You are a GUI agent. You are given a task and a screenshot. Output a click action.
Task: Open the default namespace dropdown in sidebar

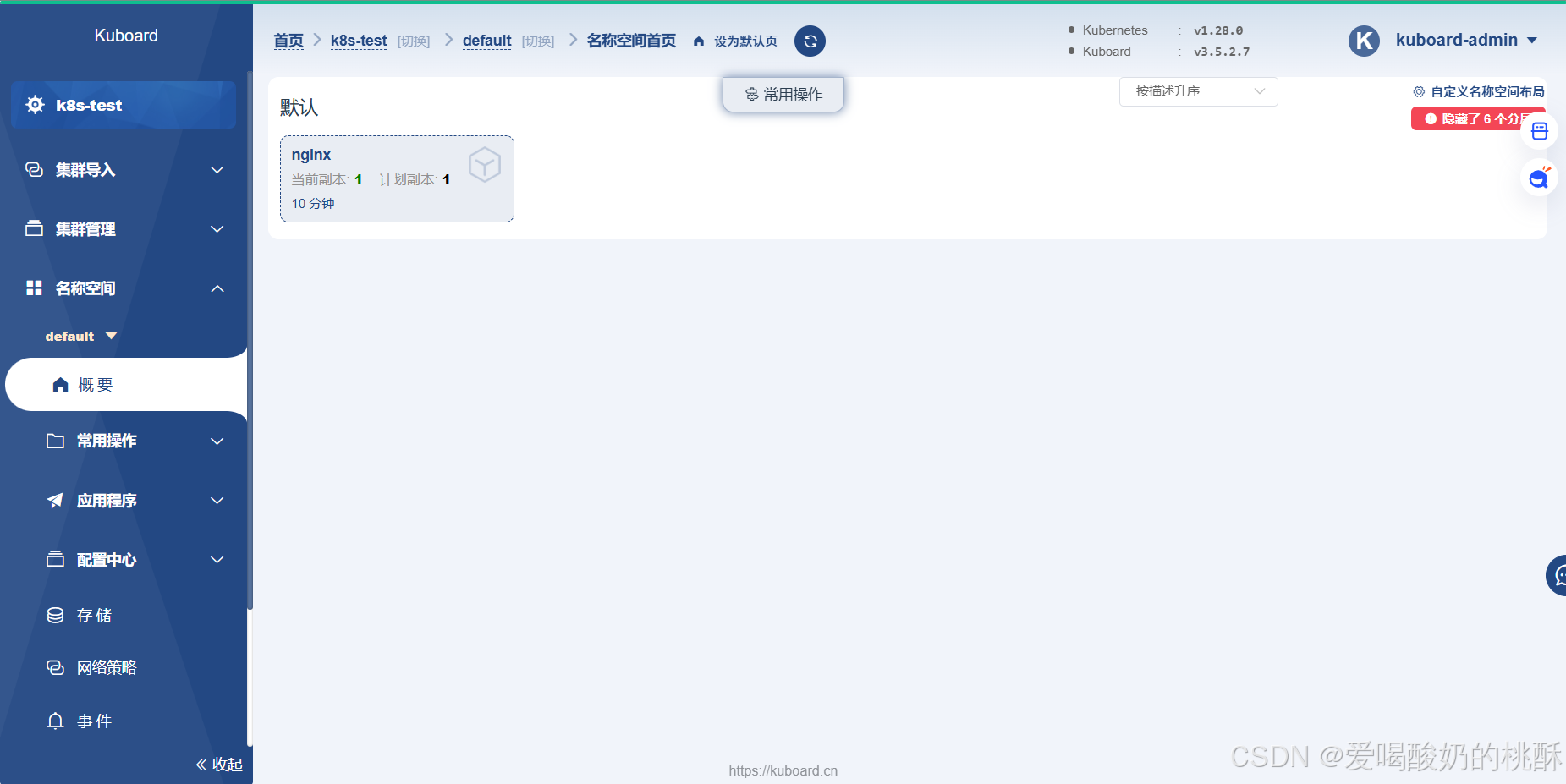coord(81,336)
